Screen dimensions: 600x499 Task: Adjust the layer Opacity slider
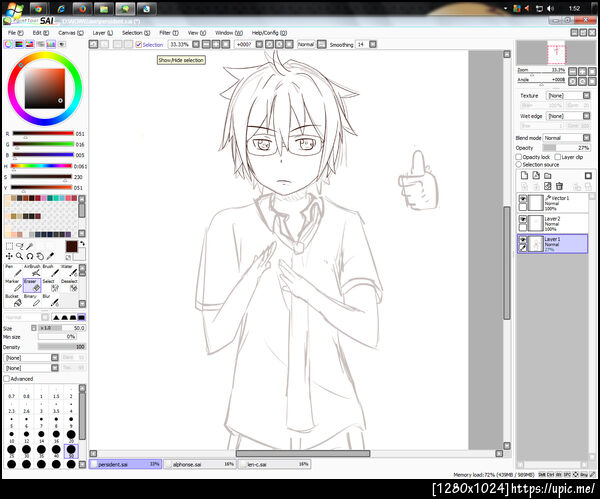click(566, 148)
